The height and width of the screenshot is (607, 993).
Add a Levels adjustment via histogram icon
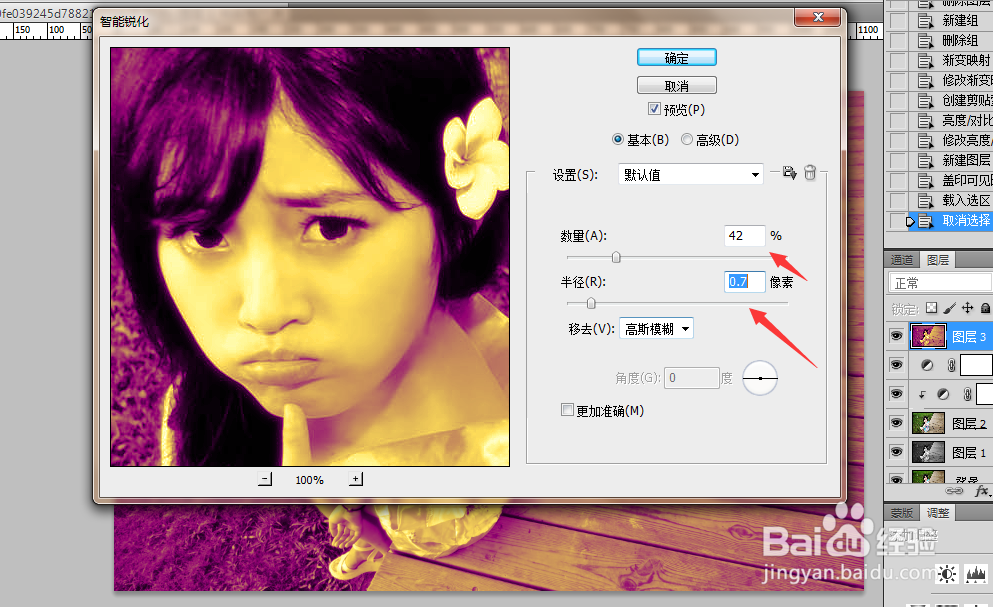tap(976, 574)
